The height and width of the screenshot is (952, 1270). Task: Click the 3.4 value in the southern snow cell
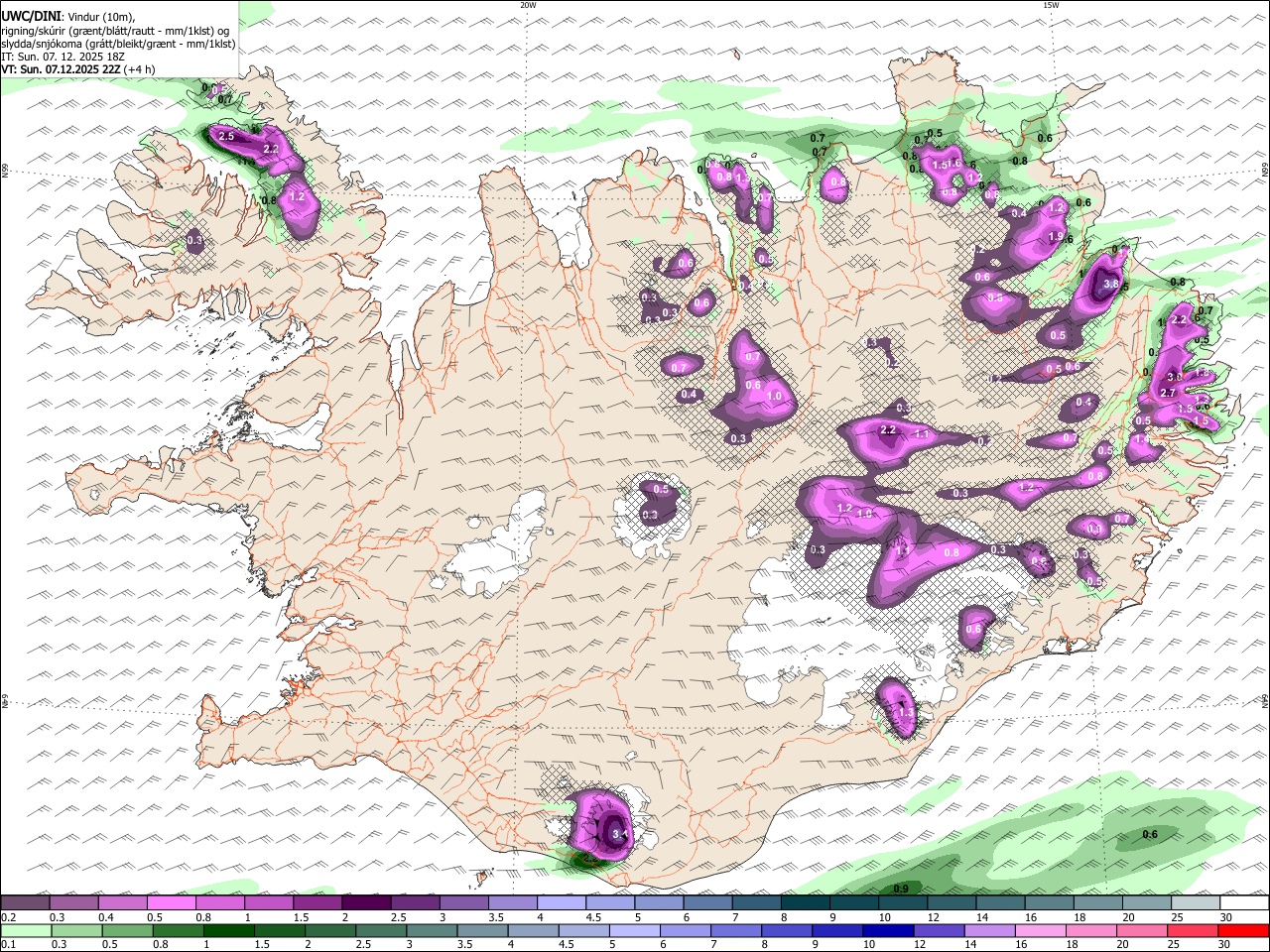point(621,835)
